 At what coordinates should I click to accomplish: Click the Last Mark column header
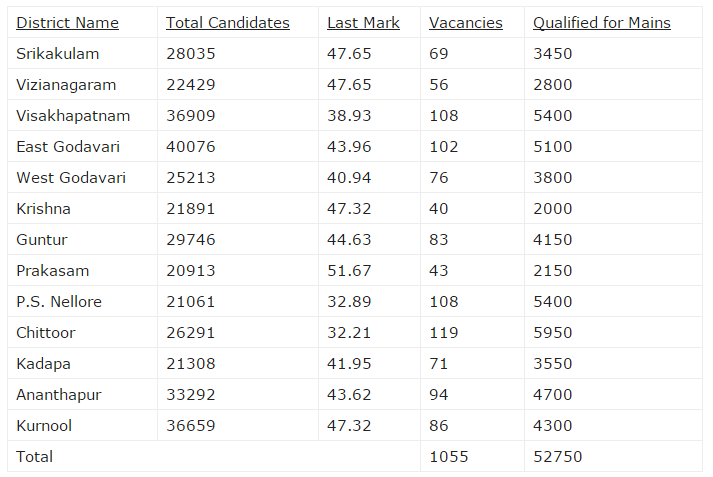click(x=363, y=23)
